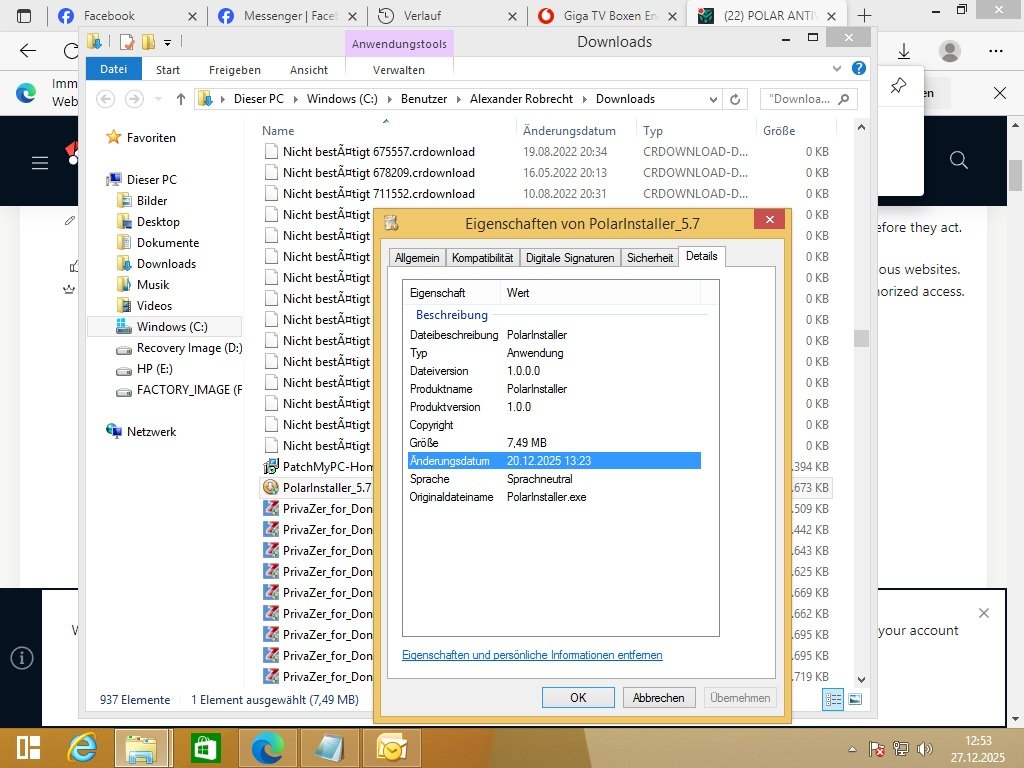Switch to Allgemein properties tab

[417, 258]
